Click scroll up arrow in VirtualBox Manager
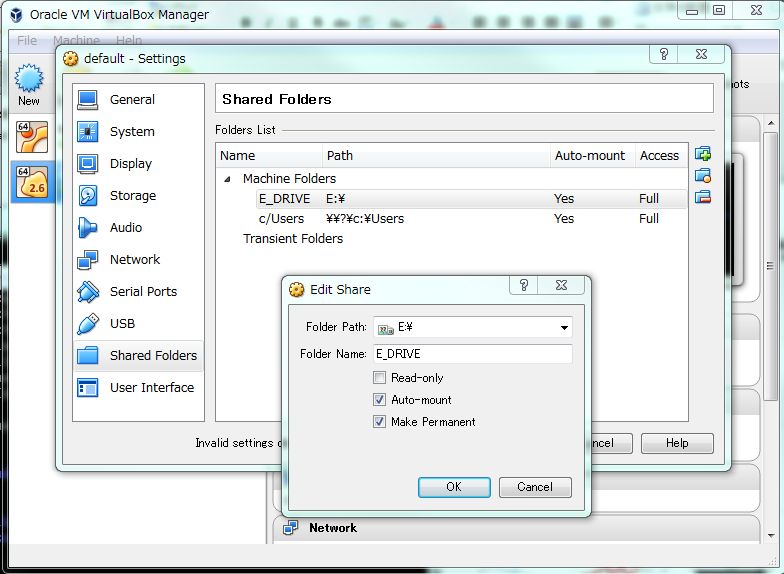Viewport: 784px width, 574px height. (772, 123)
